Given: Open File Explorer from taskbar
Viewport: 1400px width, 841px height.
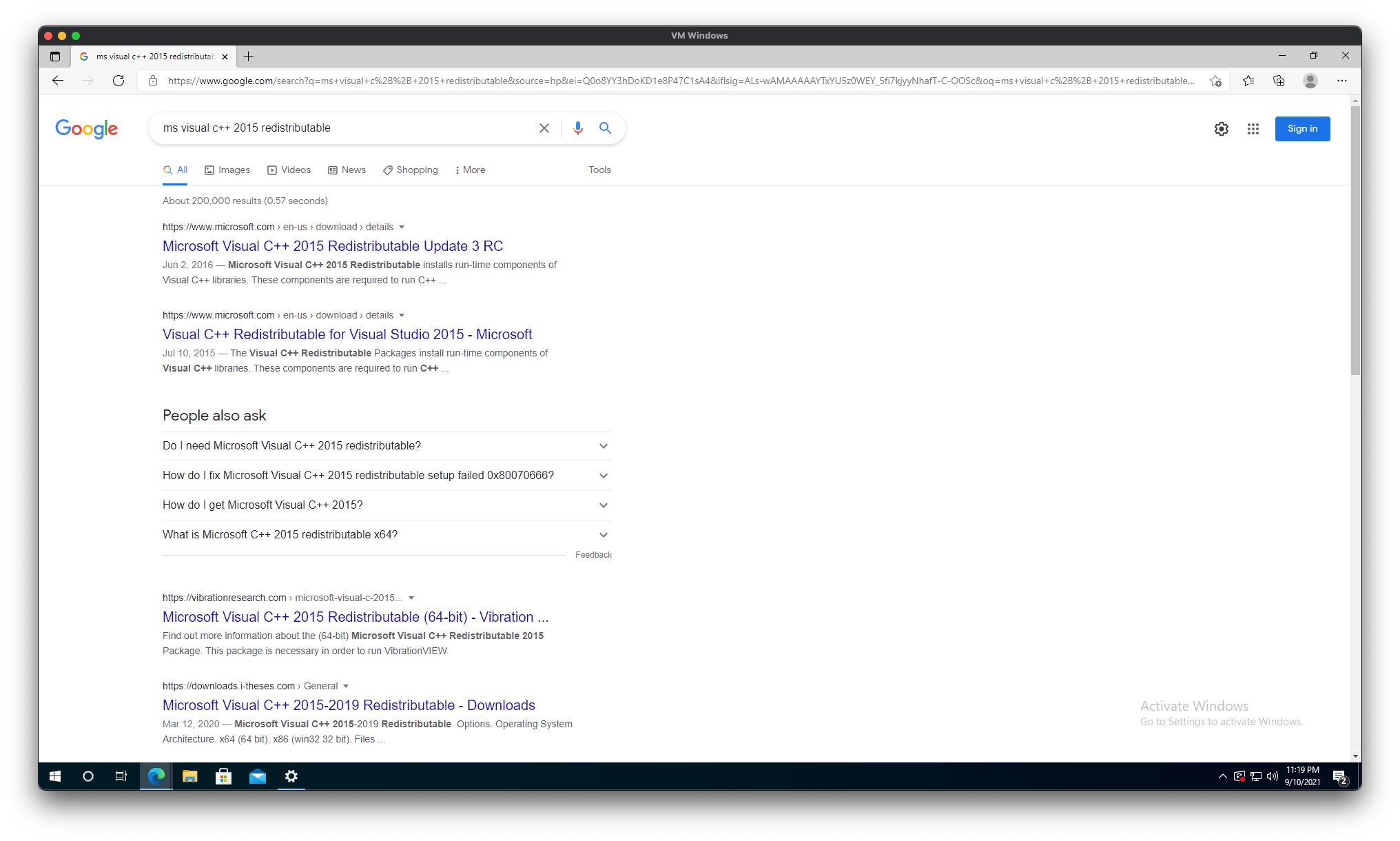Looking at the screenshot, I should coord(189,776).
